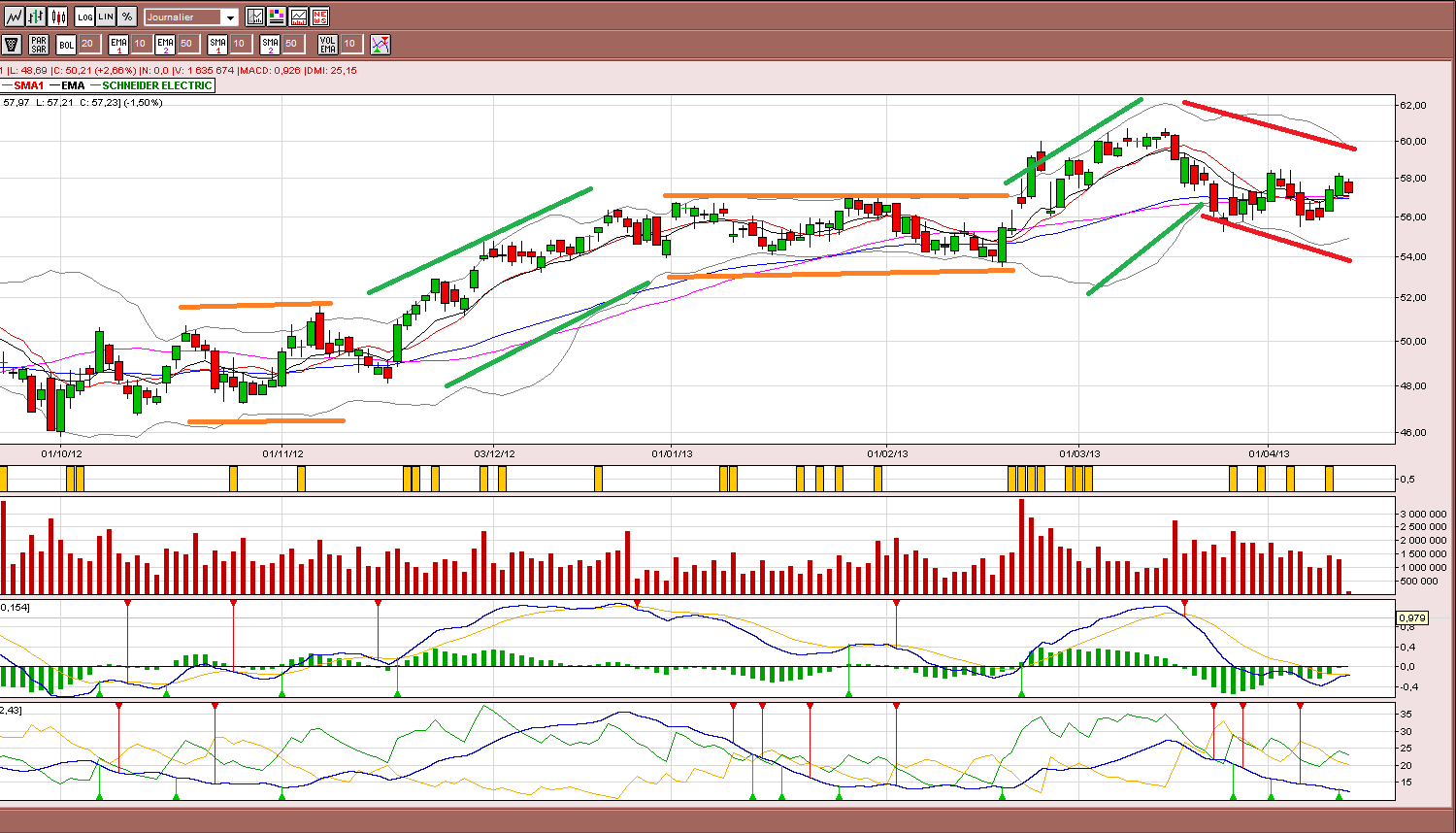The width and height of the screenshot is (1456, 833).
Task: Switch to bar chart display
Action: pos(36,17)
